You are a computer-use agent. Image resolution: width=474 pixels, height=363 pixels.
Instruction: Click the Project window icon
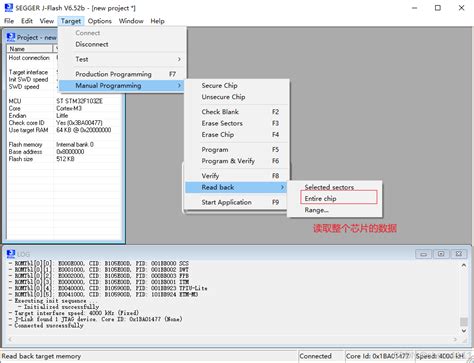coord(11,37)
